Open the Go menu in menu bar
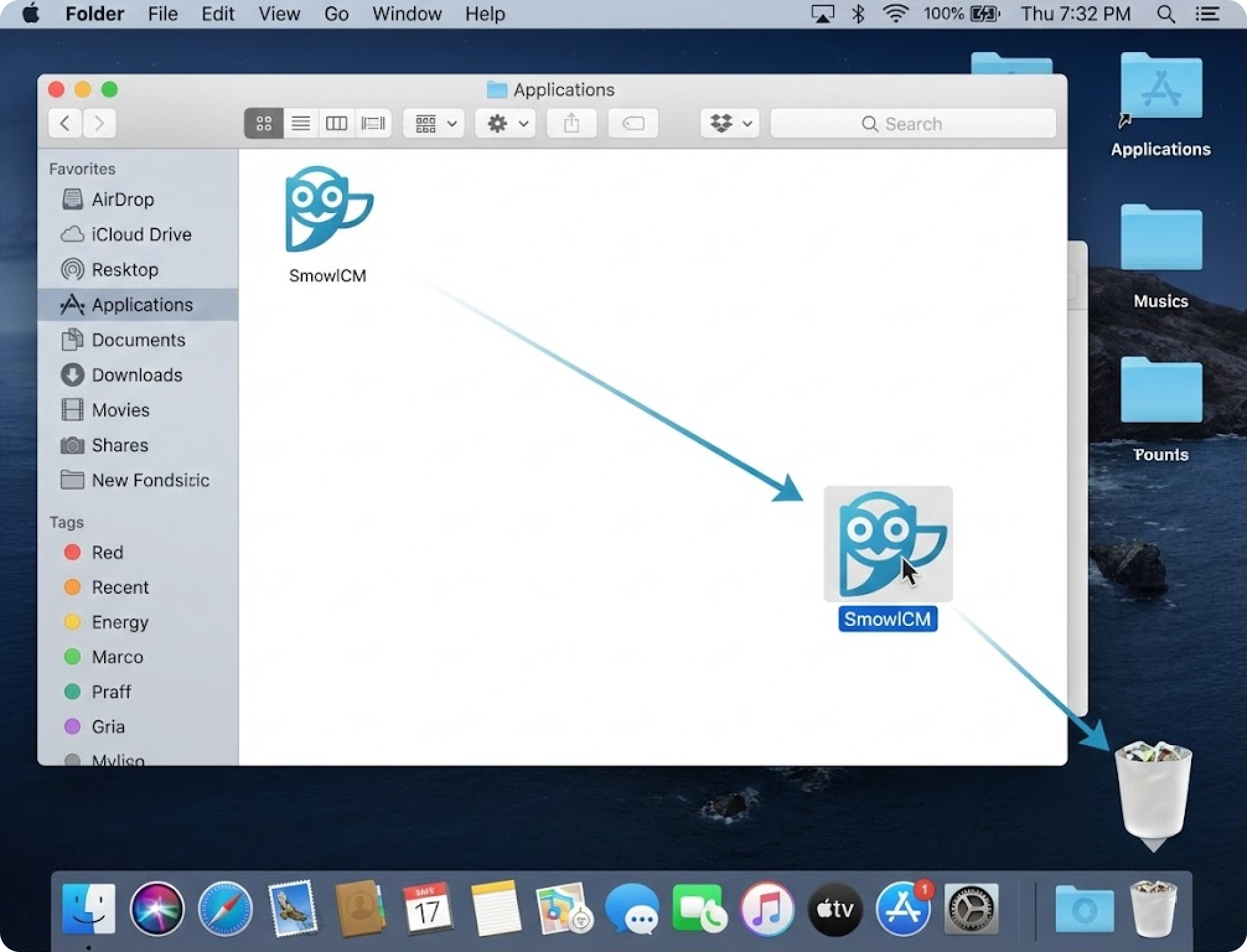1247x952 pixels. (336, 14)
